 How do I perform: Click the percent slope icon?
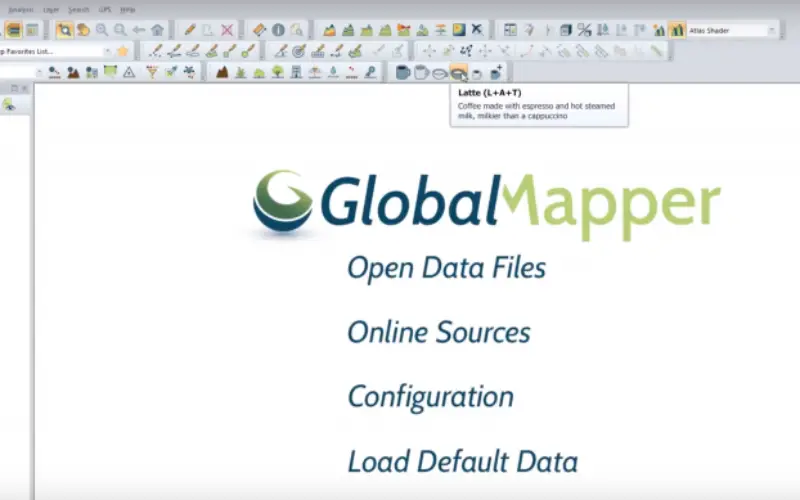(584, 30)
